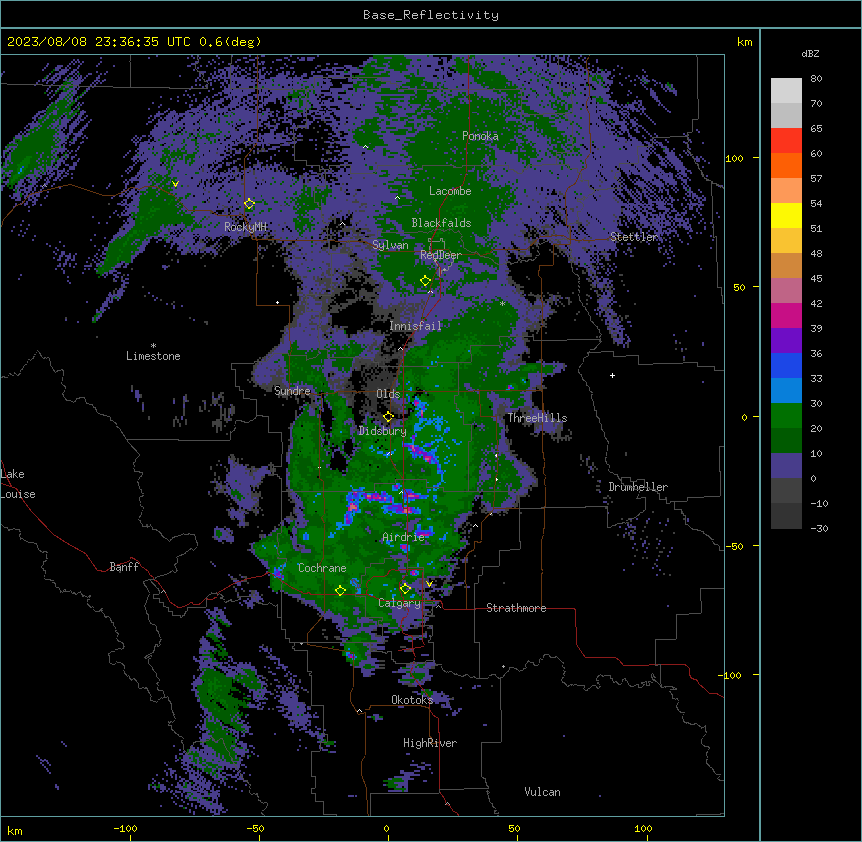The width and height of the screenshot is (862, 842).
Task: Click the dBZ legend heading
Action: pos(810,54)
